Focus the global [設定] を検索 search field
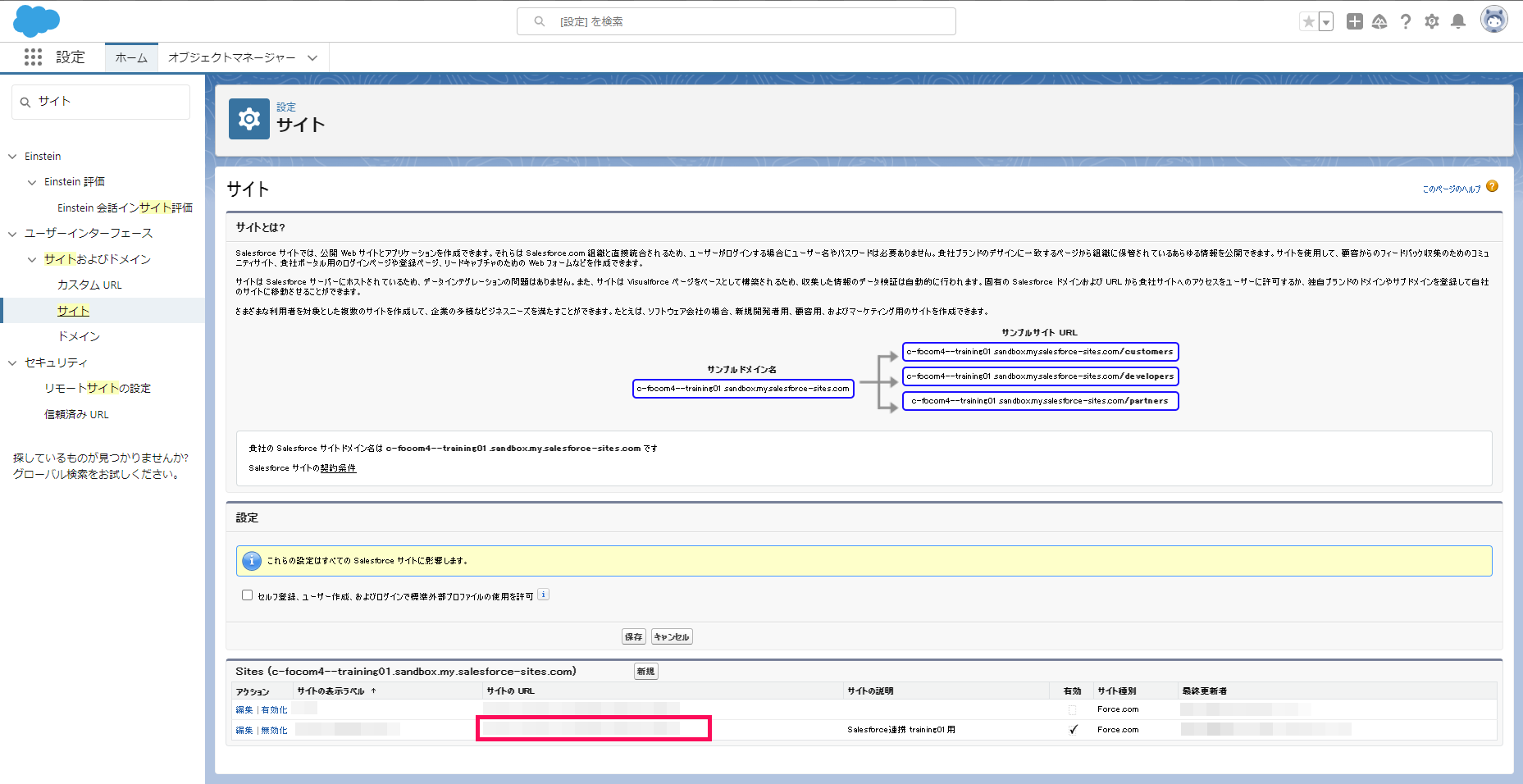Viewport: 1523px width, 784px height. point(736,21)
